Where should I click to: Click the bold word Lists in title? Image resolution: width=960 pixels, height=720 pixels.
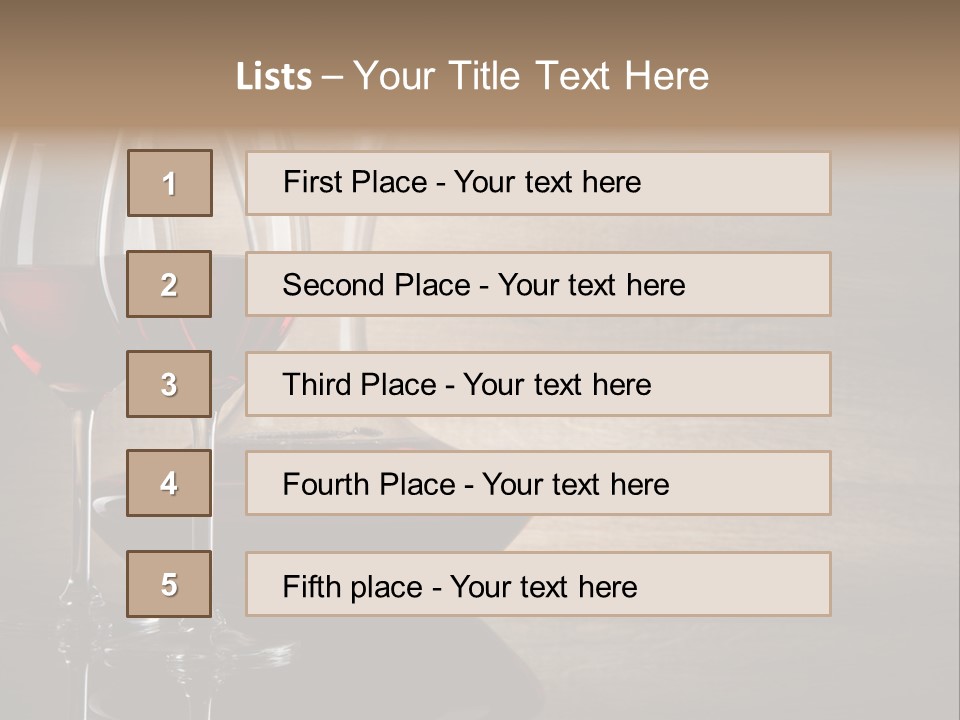[274, 77]
